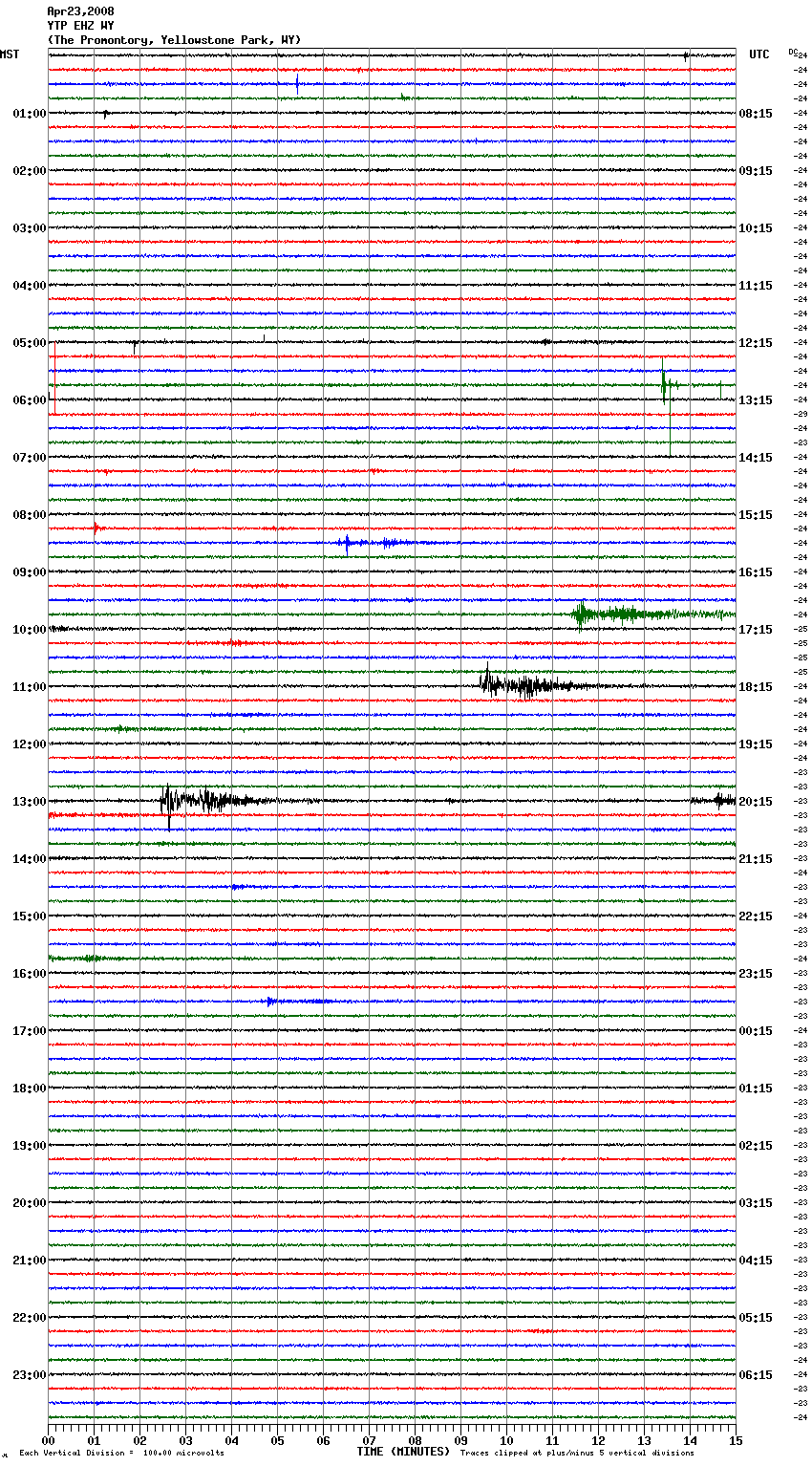Select the 21:00 MST row label
Viewport: 812px width, 1466px height.
click(x=29, y=1261)
